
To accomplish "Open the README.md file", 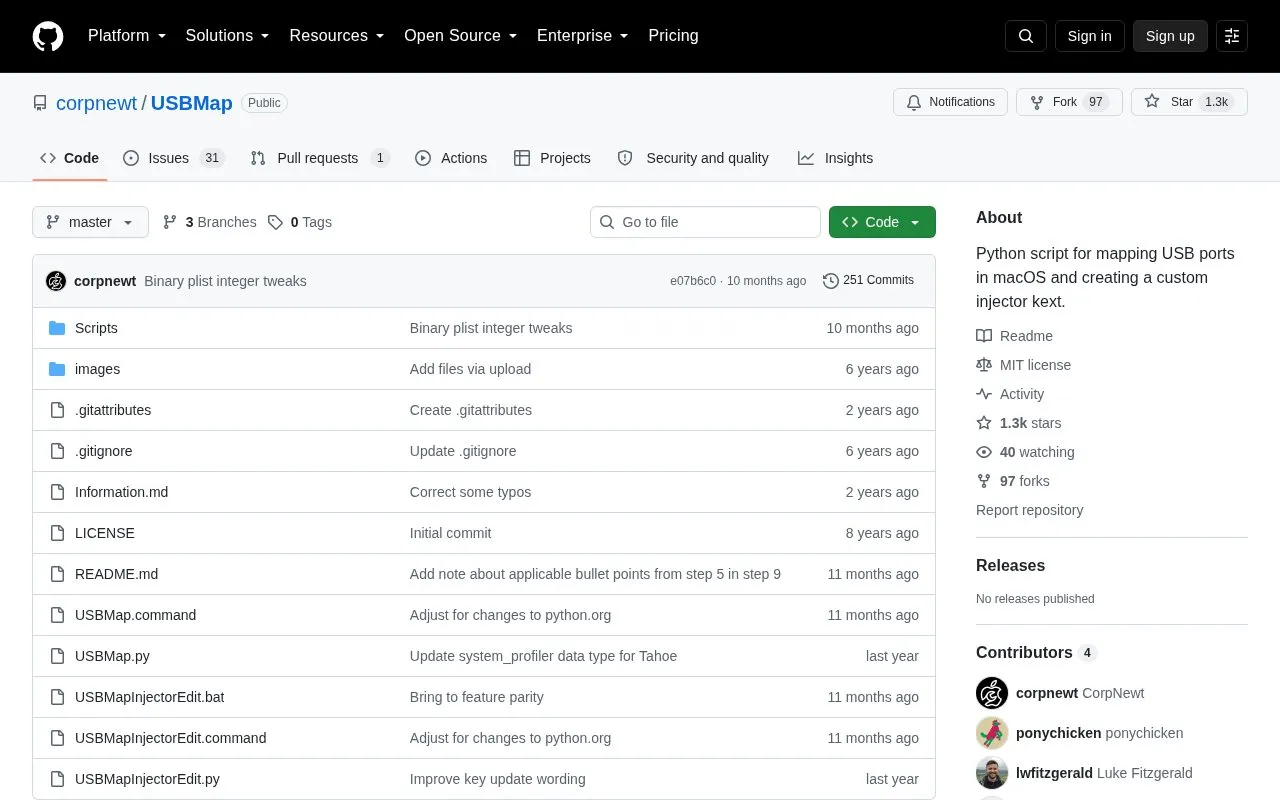I will click(116, 574).
